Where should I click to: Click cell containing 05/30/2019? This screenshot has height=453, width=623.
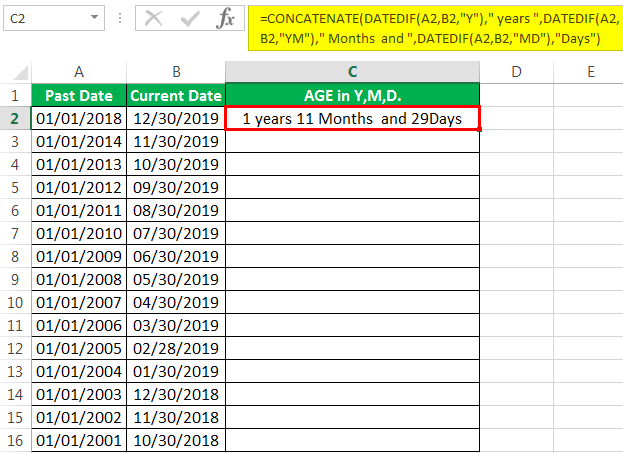(176, 279)
